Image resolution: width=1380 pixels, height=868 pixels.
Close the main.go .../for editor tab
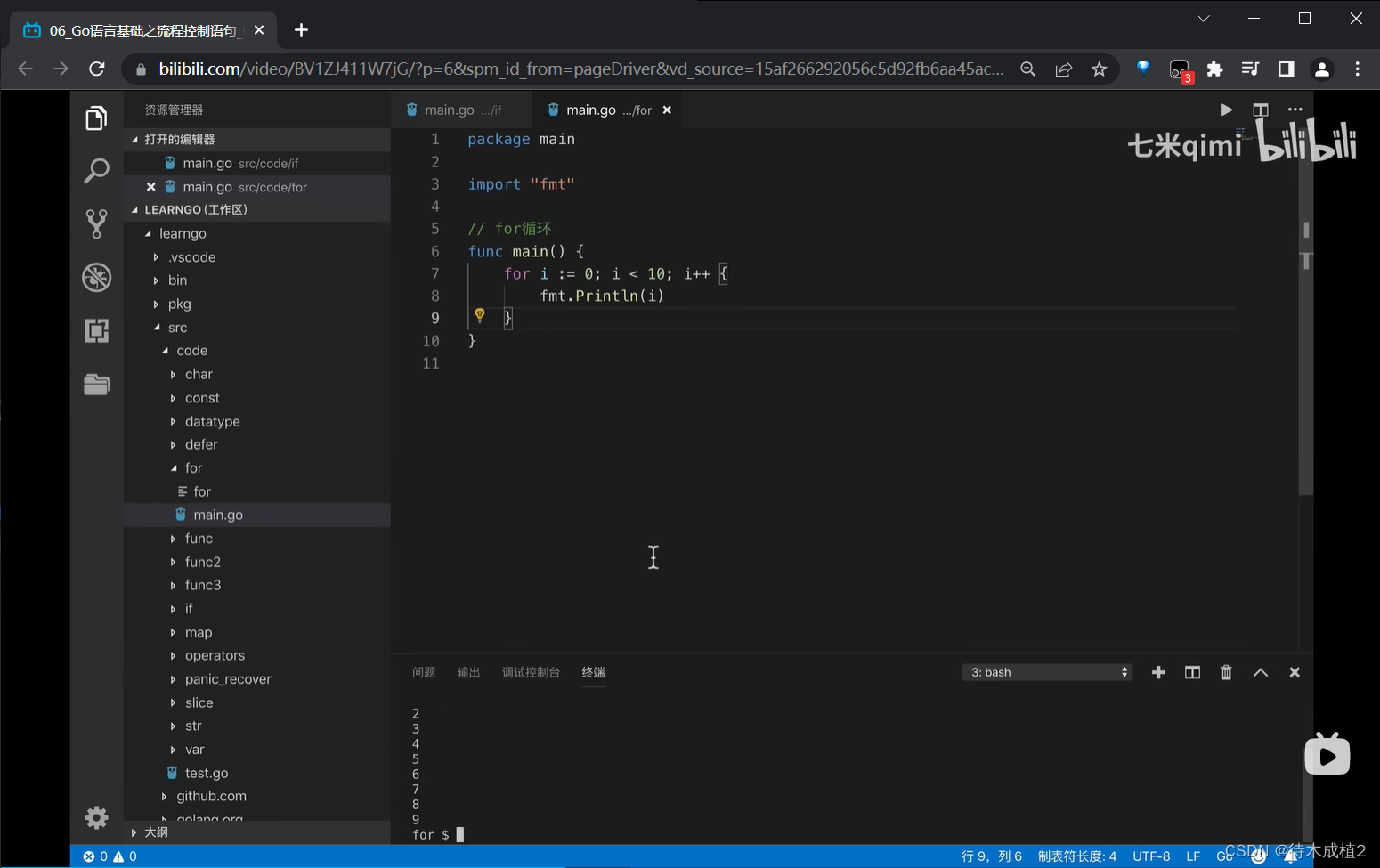coord(667,110)
